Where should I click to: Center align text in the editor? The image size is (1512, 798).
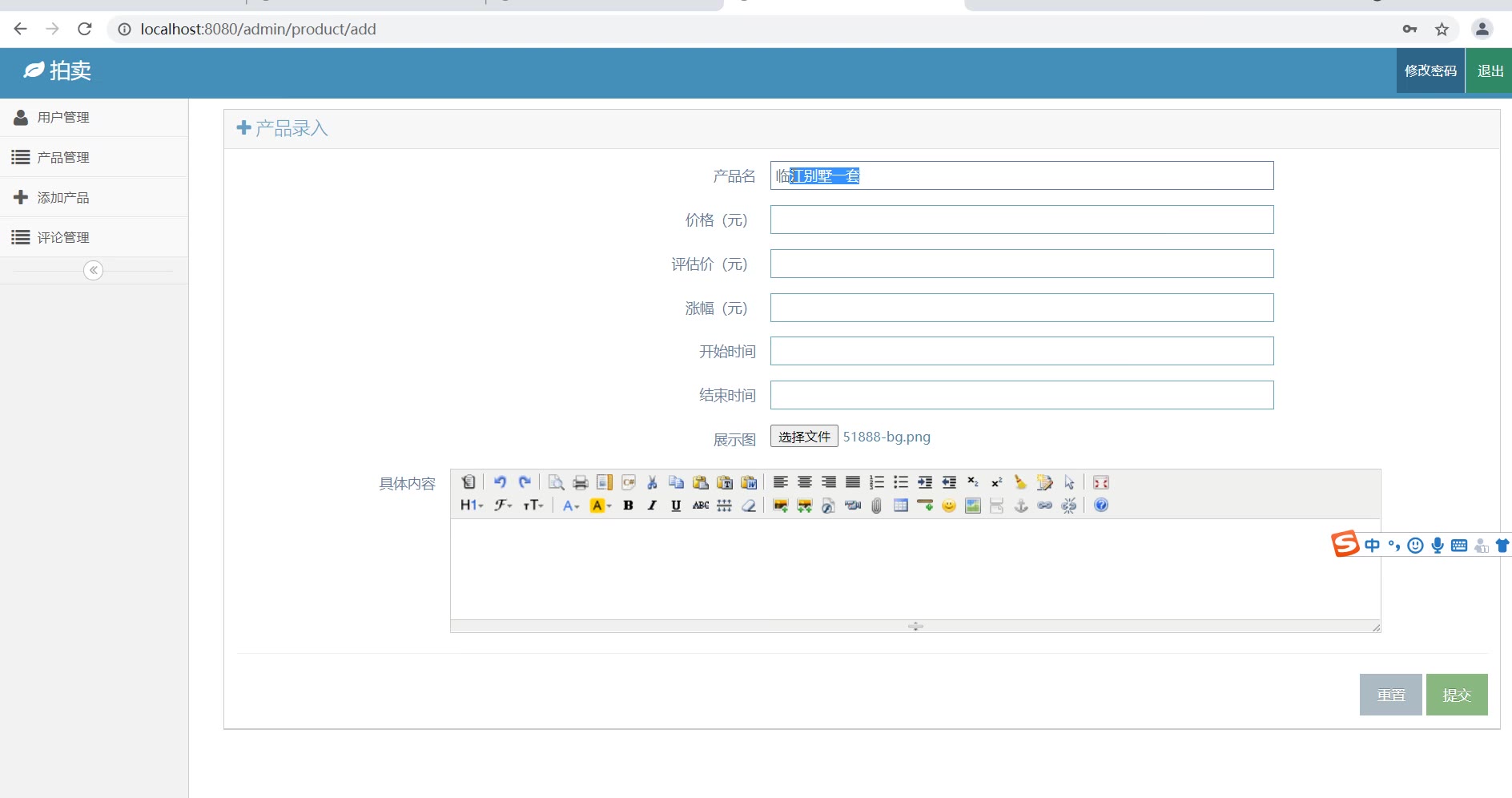point(805,482)
